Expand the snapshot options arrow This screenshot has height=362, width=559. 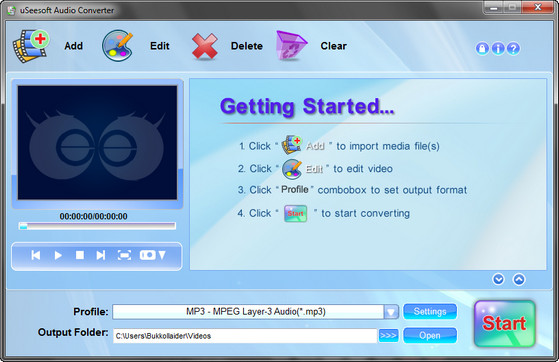[x=162, y=255]
